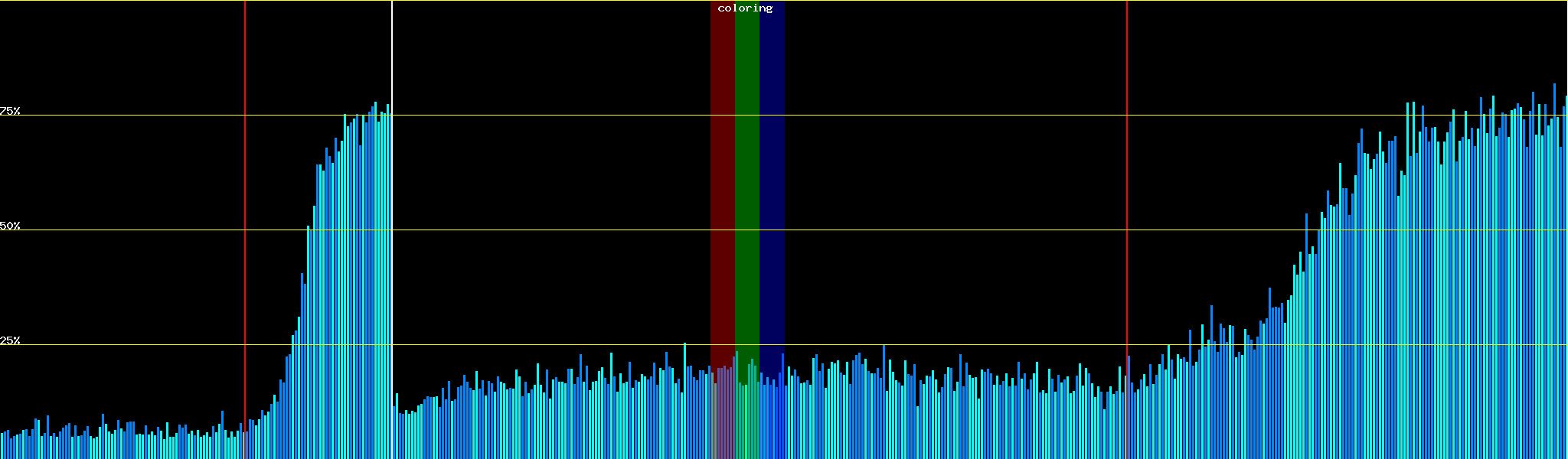The width and height of the screenshot is (1568, 459).
Task: Click the 50% axis label
Action: click(x=10, y=226)
